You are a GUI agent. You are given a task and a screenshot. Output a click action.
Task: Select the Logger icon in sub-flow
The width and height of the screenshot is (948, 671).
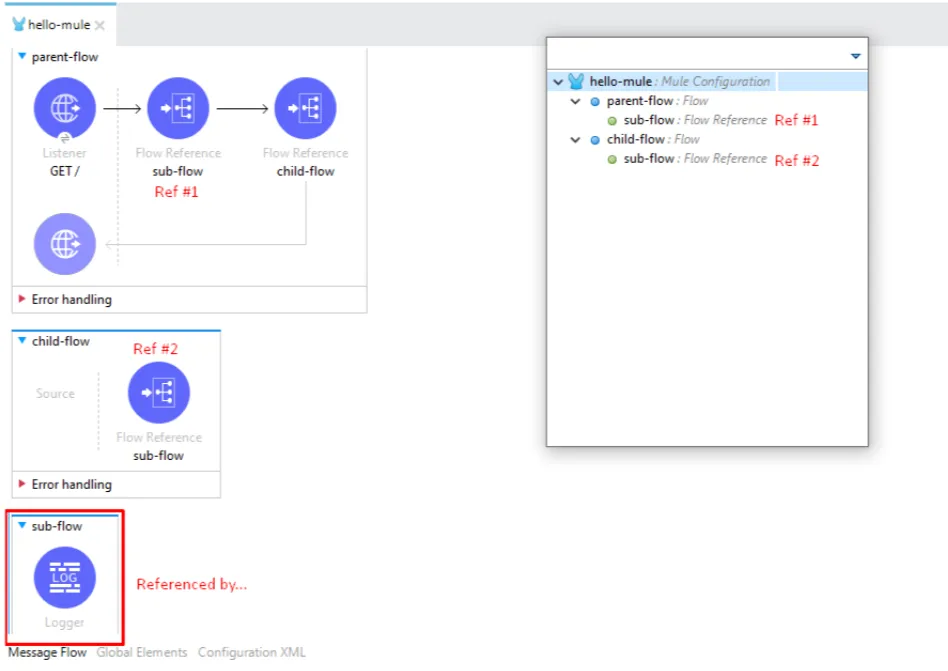click(65, 578)
